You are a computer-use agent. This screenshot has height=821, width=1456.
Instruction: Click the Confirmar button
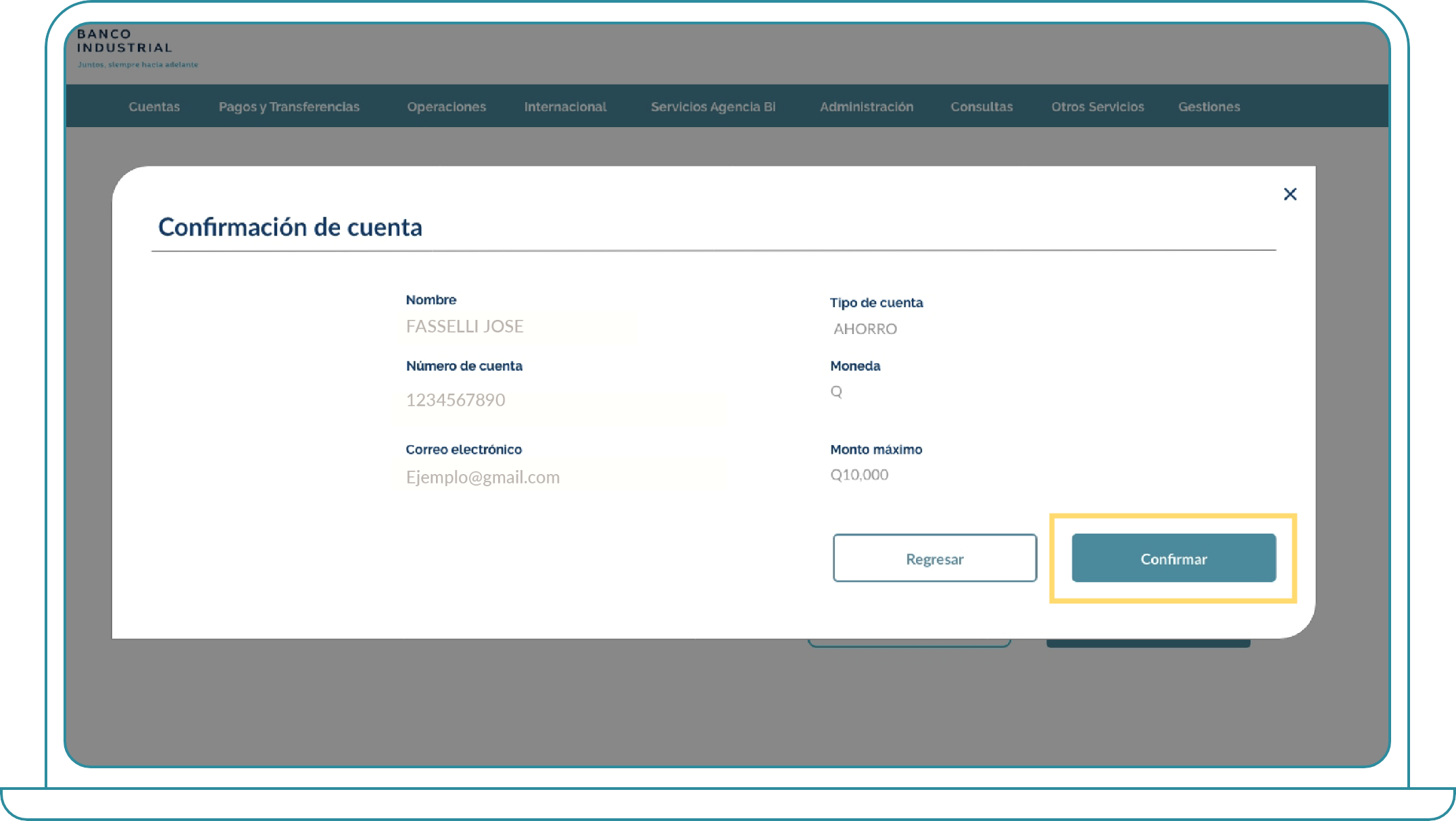(x=1173, y=558)
